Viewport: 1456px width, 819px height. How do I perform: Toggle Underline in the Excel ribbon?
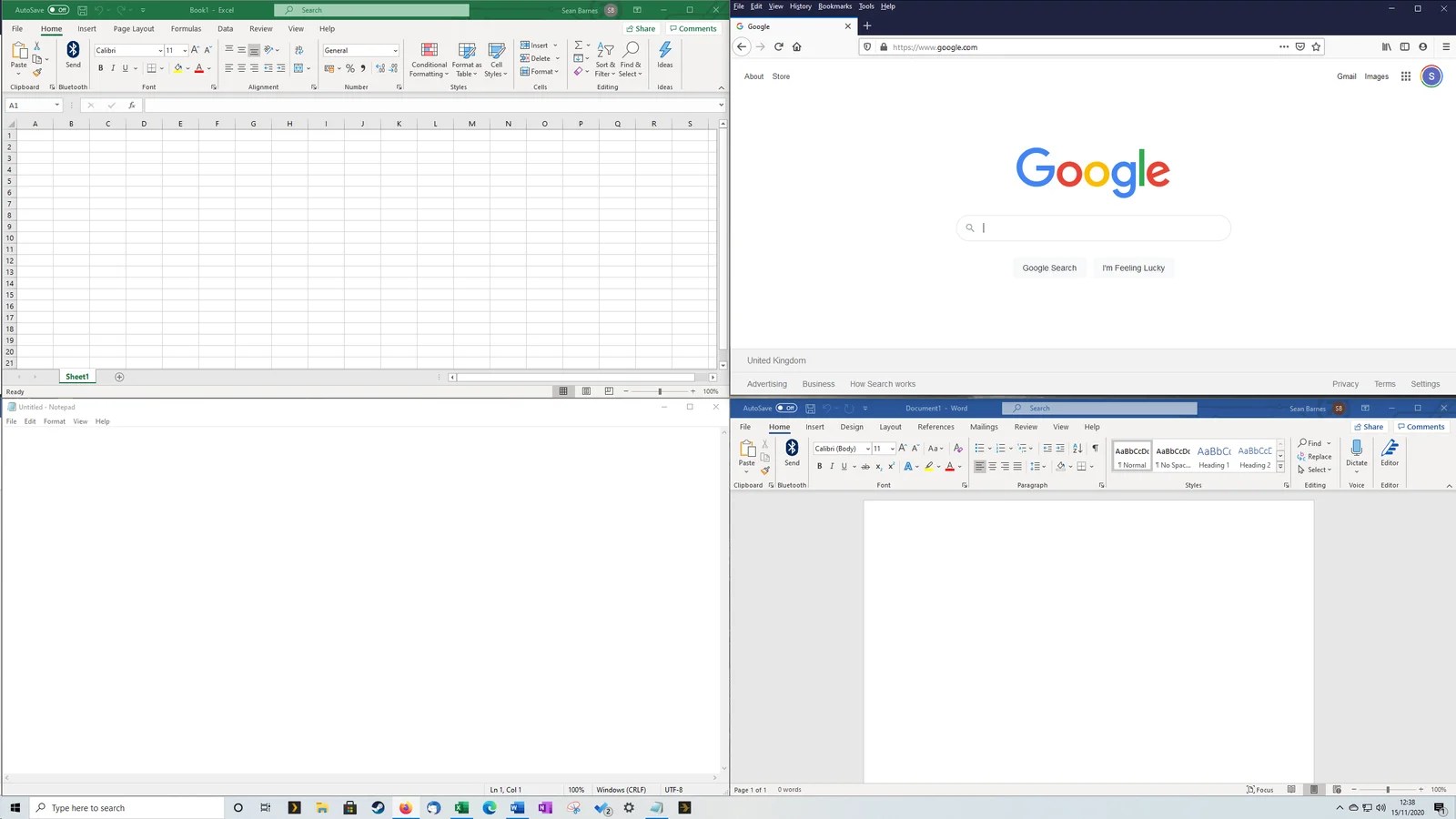[x=126, y=68]
